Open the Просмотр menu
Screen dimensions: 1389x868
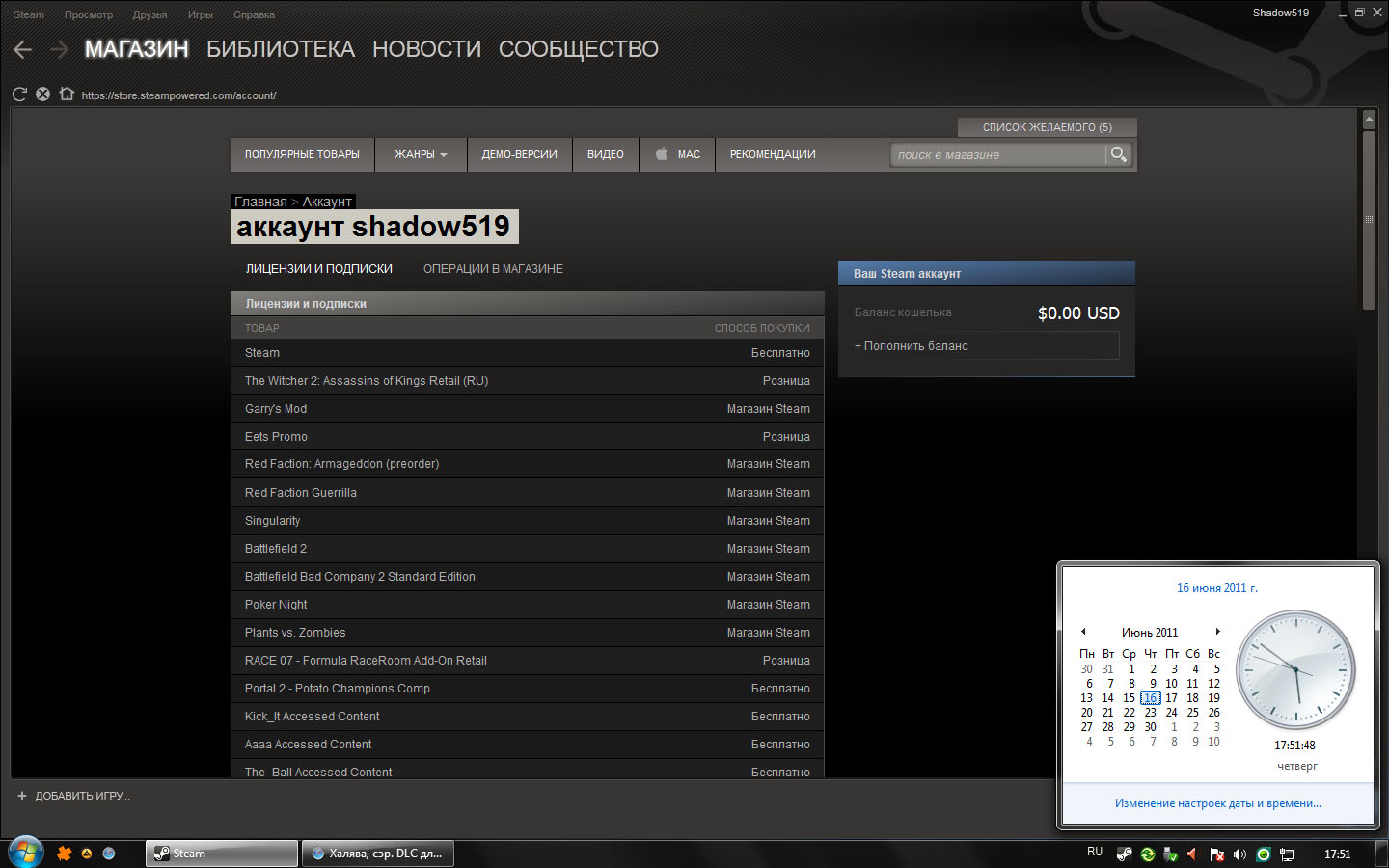[x=89, y=14]
